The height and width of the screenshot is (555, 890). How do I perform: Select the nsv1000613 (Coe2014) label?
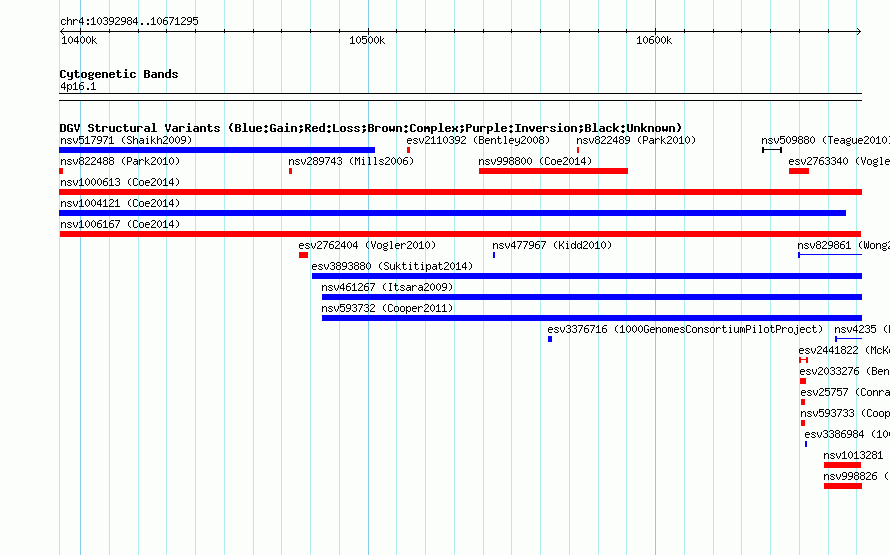(120, 182)
